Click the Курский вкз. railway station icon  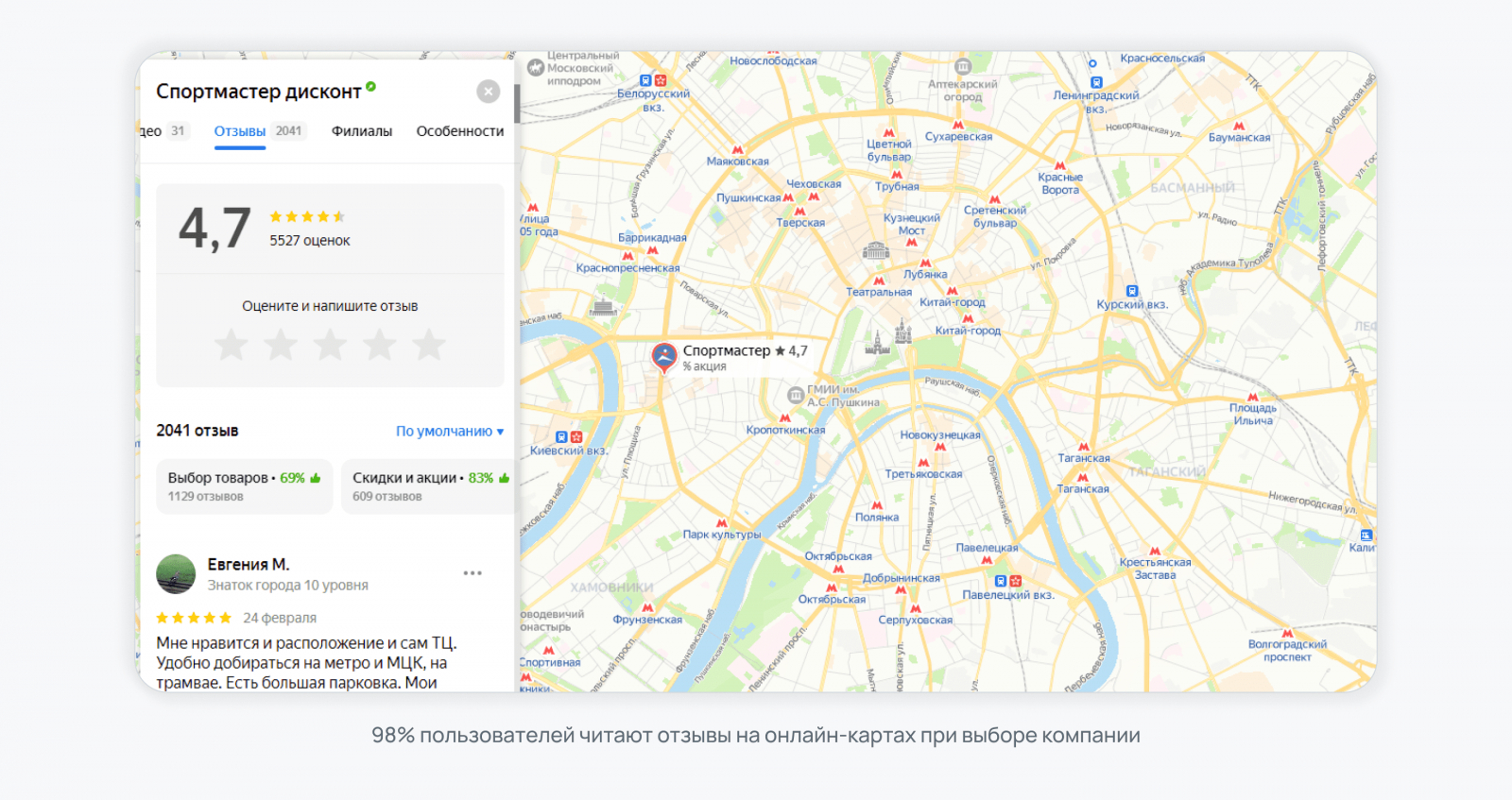coord(1132,291)
